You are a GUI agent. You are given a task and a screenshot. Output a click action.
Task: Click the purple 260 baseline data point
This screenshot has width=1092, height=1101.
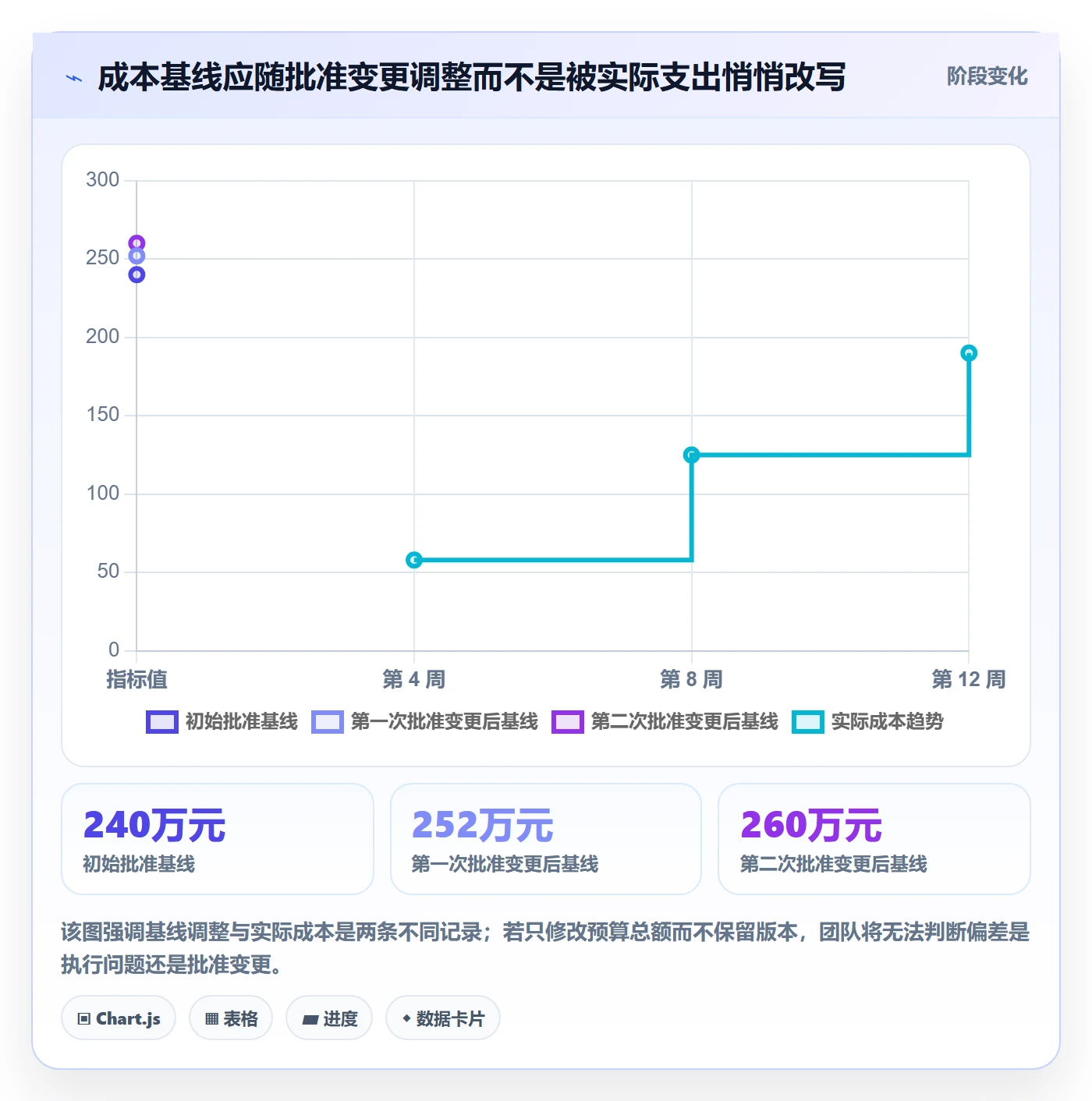(136, 243)
